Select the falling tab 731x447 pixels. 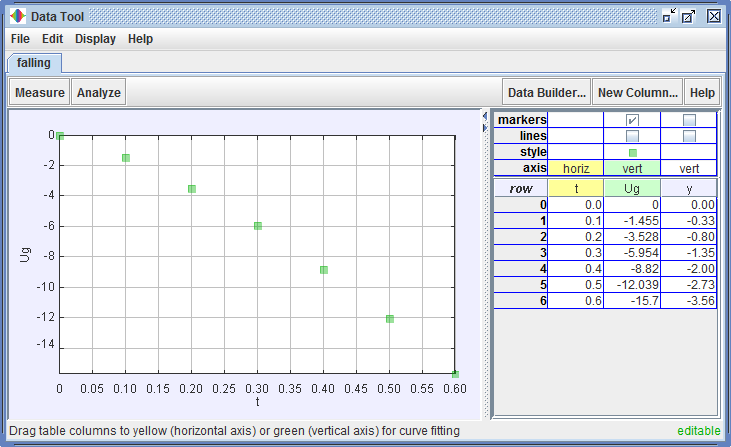click(x=34, y=63)
